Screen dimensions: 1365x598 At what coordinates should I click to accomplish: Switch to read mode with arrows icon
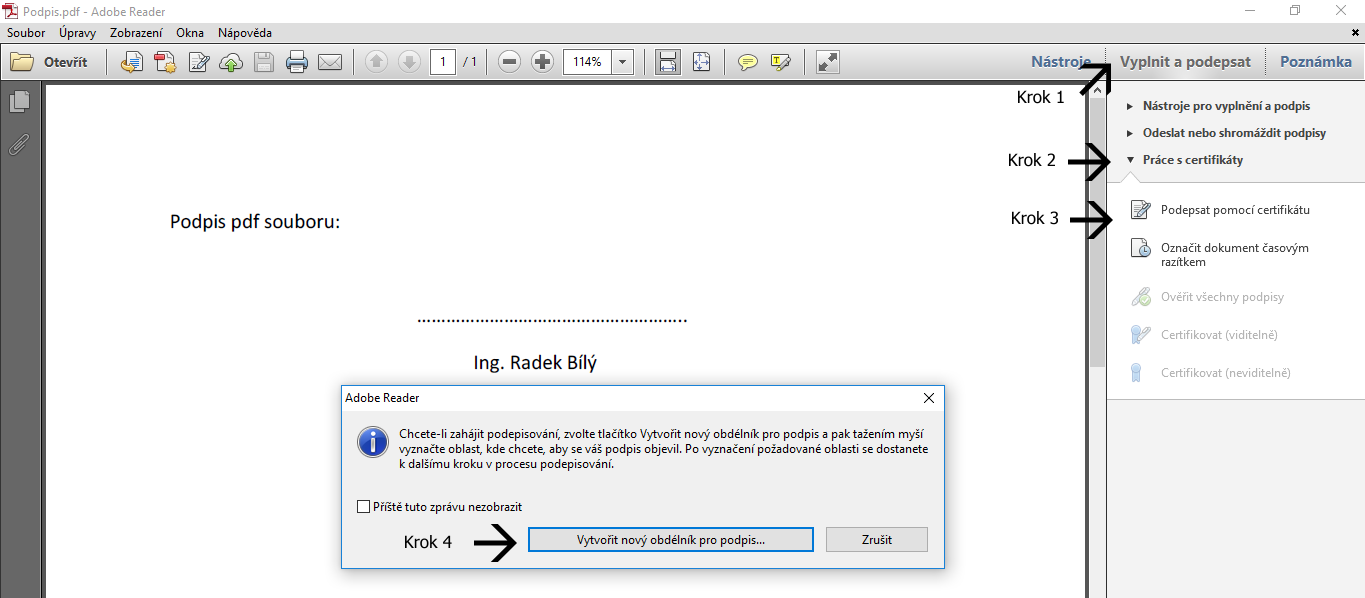827,62
